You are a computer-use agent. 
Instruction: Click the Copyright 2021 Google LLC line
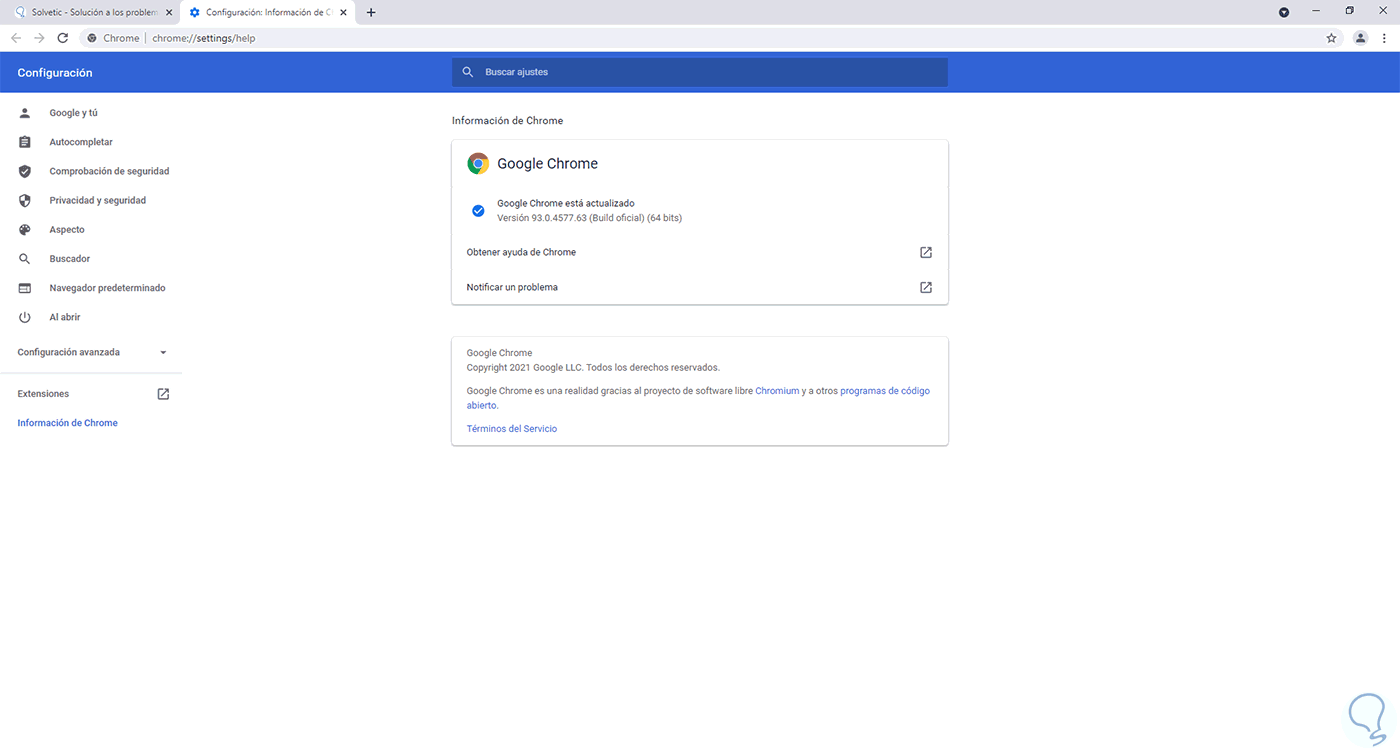coord(593,367)
